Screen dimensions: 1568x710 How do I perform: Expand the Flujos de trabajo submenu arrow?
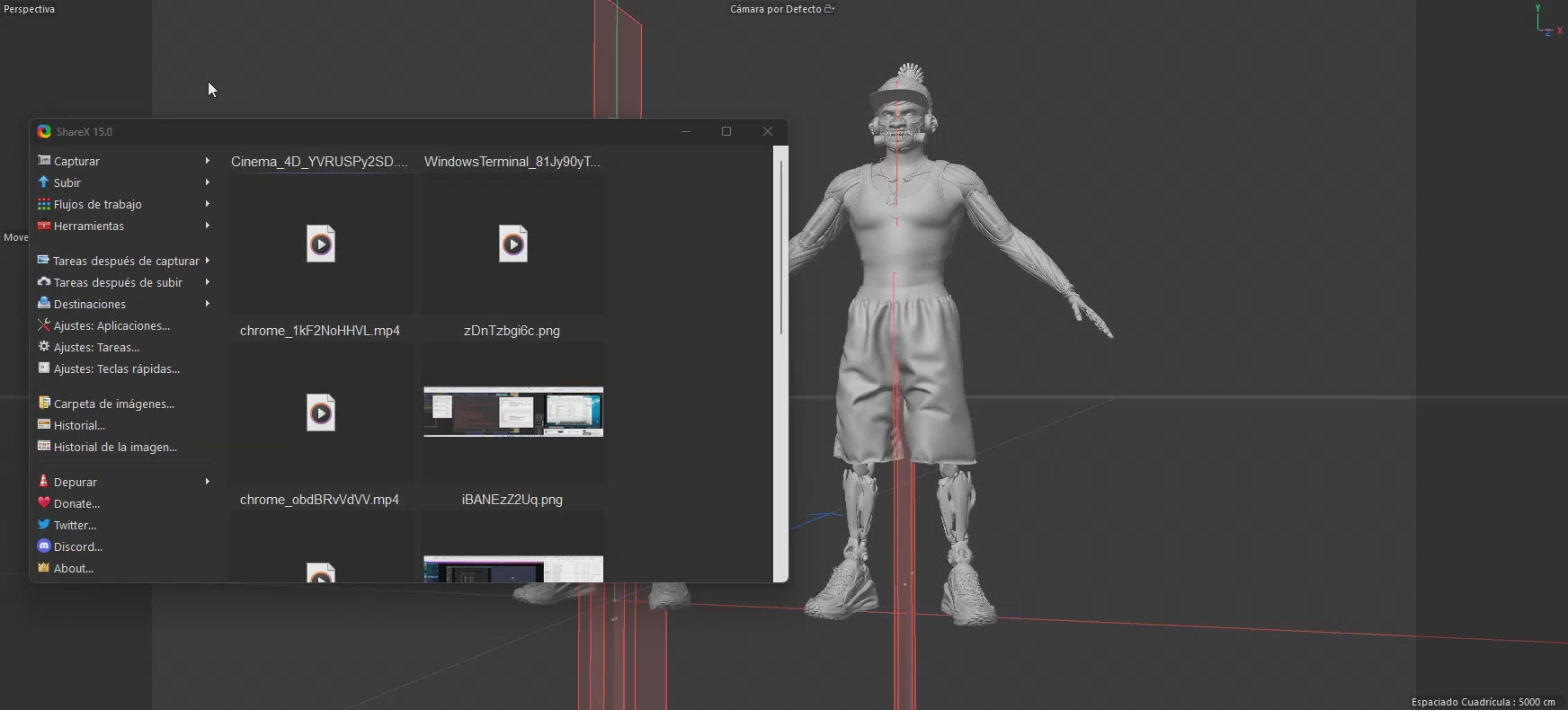(208, 204)
